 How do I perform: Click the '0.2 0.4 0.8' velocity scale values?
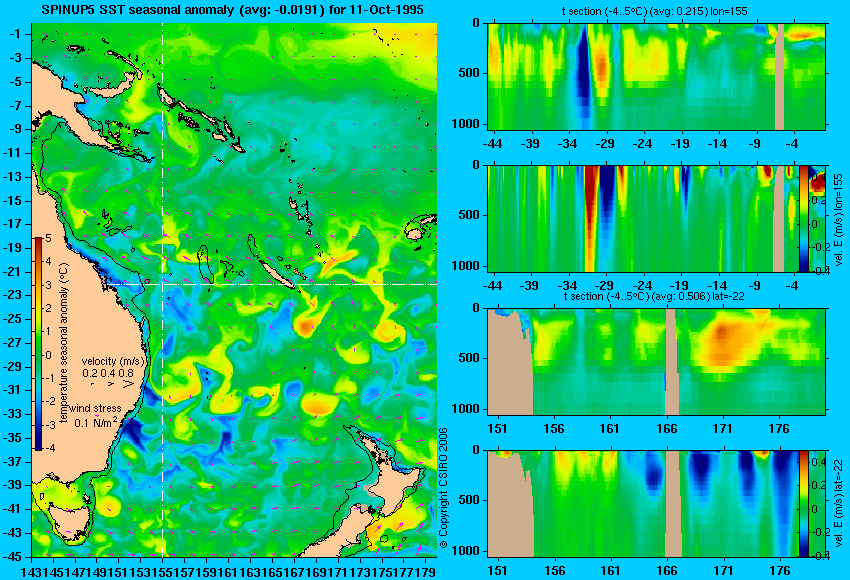click(x=108, y=373)
